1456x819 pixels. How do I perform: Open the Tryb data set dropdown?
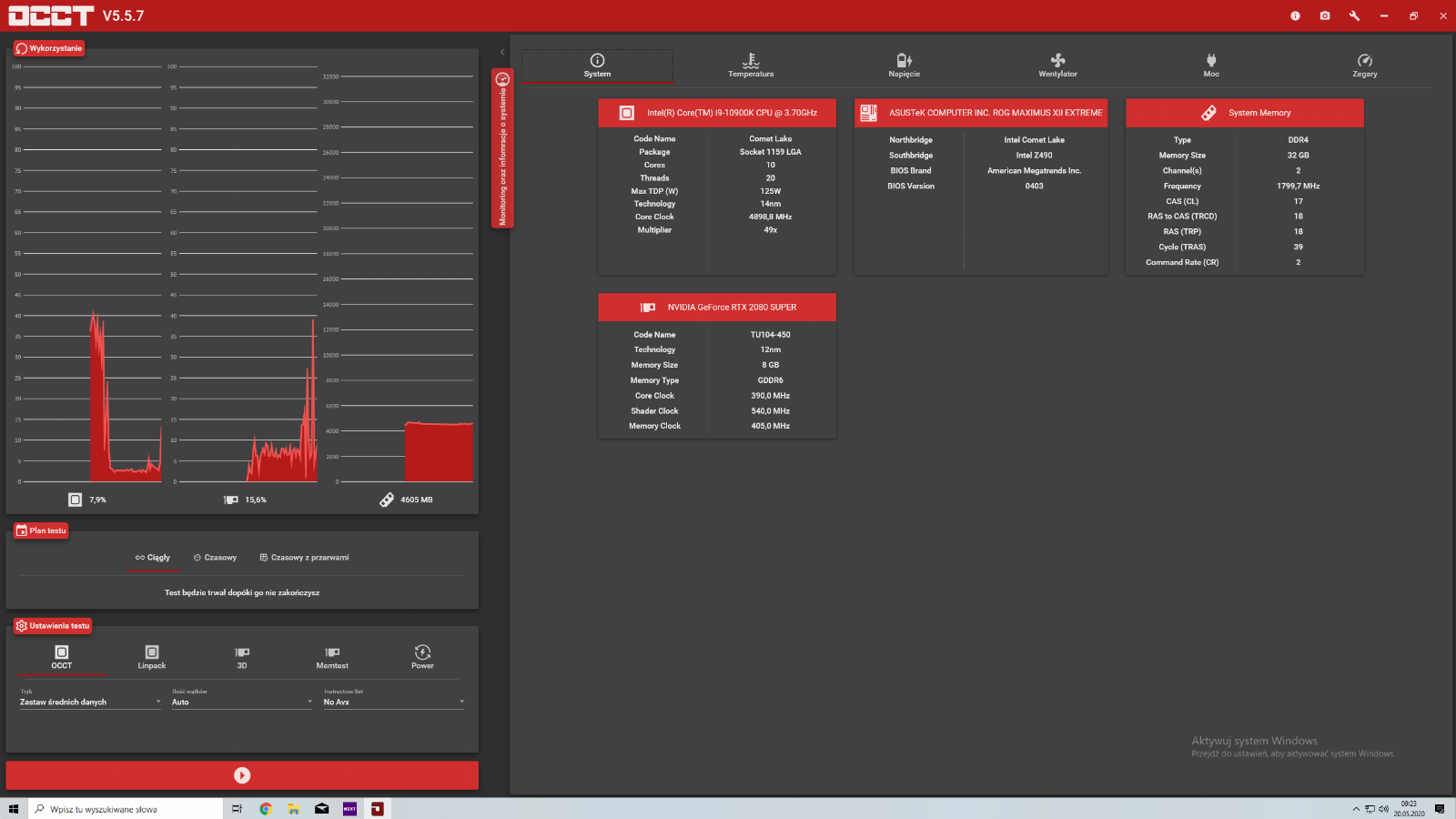[x=90, y=702]
